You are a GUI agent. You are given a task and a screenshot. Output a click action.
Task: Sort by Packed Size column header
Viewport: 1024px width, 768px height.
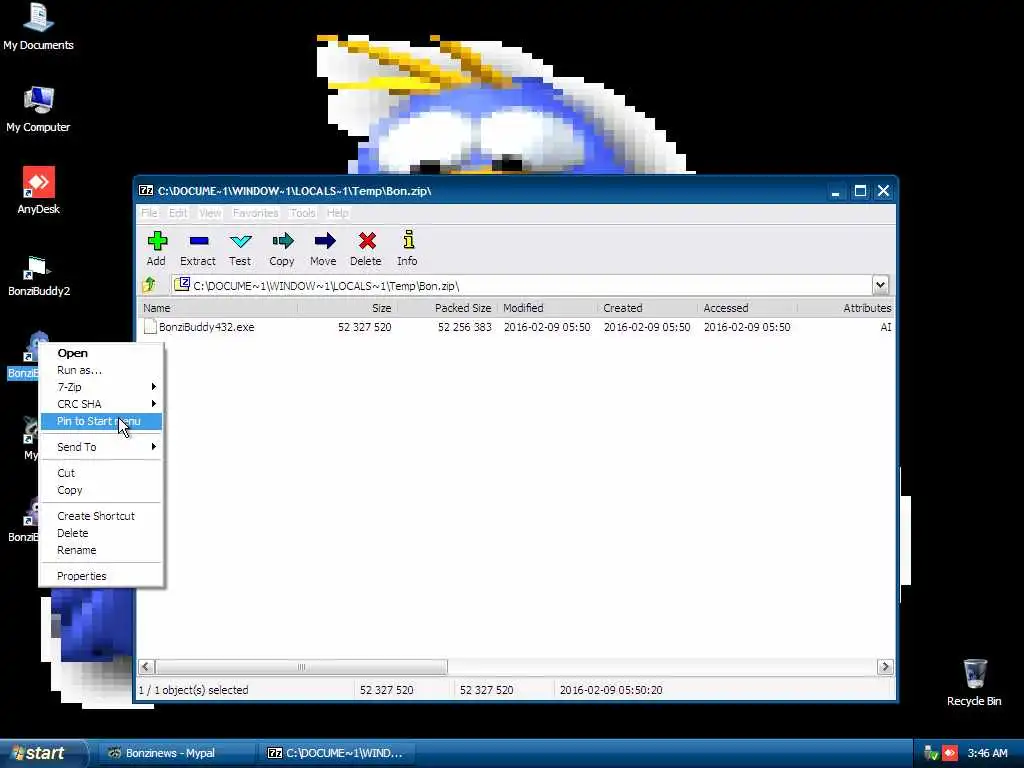pos(447,308)
